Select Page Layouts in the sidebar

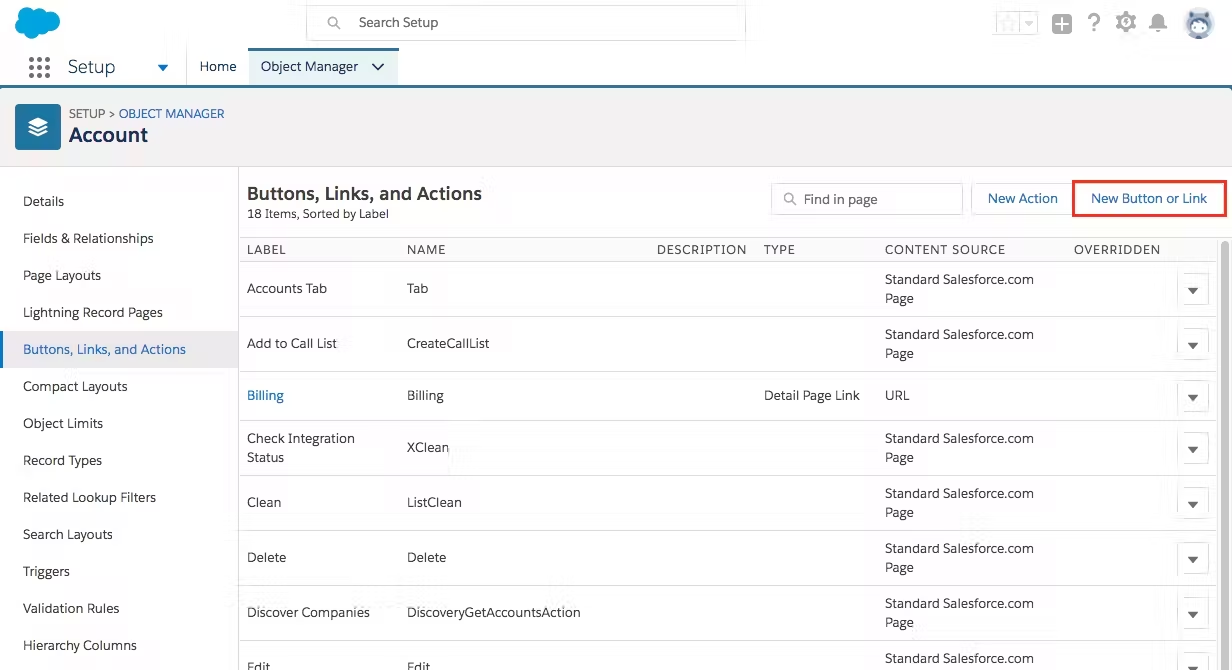(x=62, y=275)
